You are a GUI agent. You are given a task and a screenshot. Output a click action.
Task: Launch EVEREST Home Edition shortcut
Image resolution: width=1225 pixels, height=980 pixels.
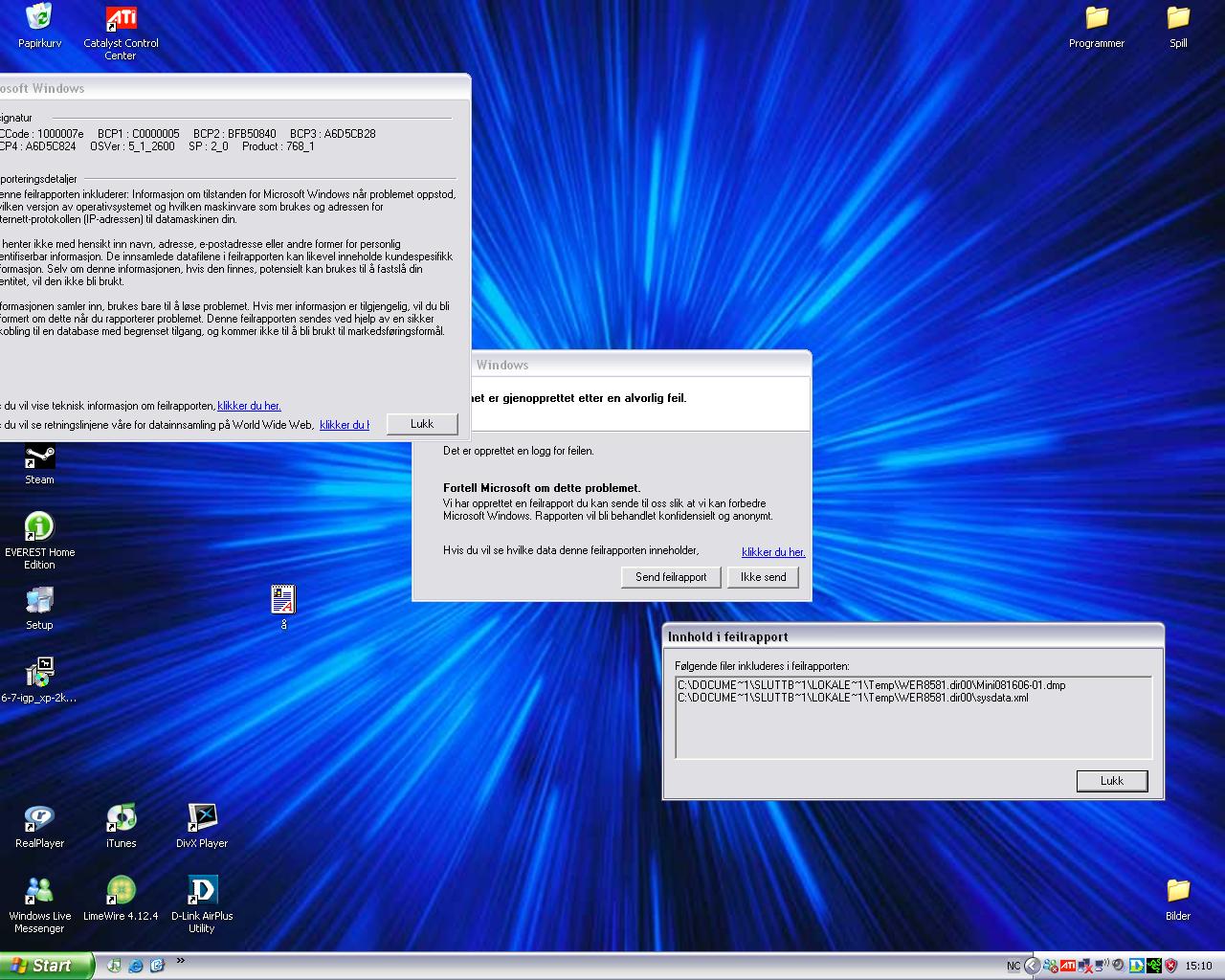coord(39,541)
